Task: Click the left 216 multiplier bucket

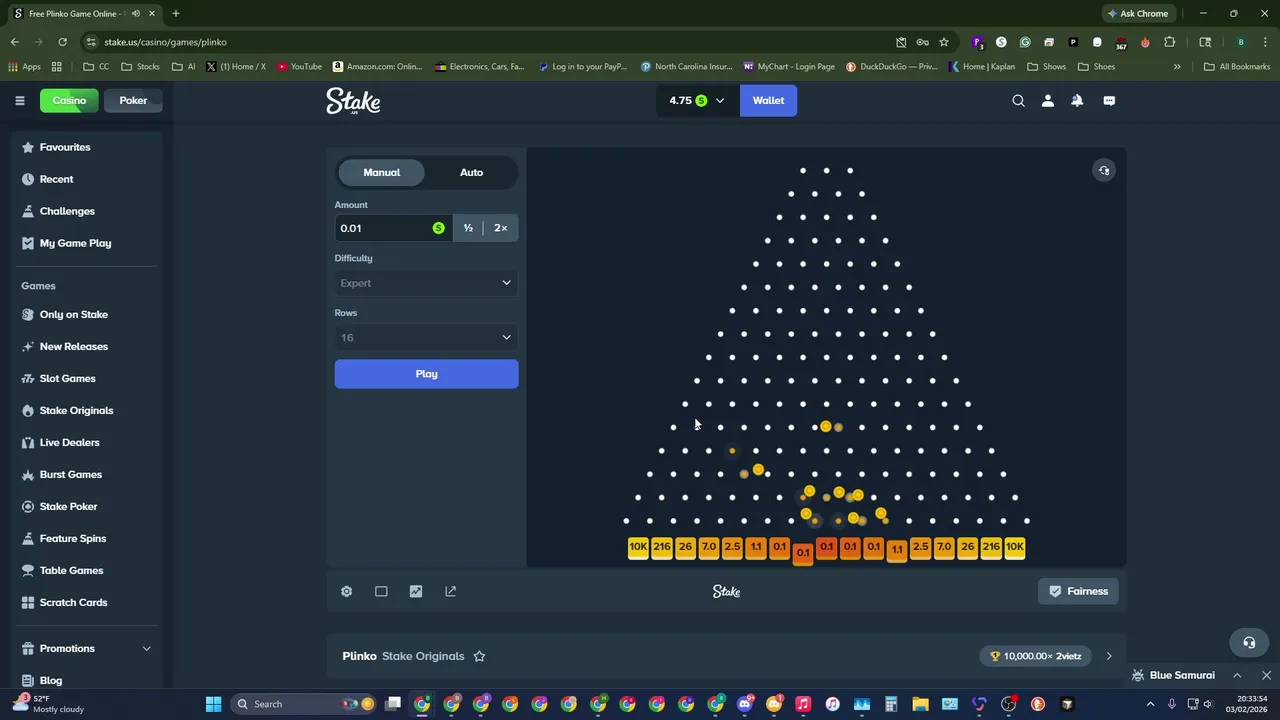Action: point(662,547)
